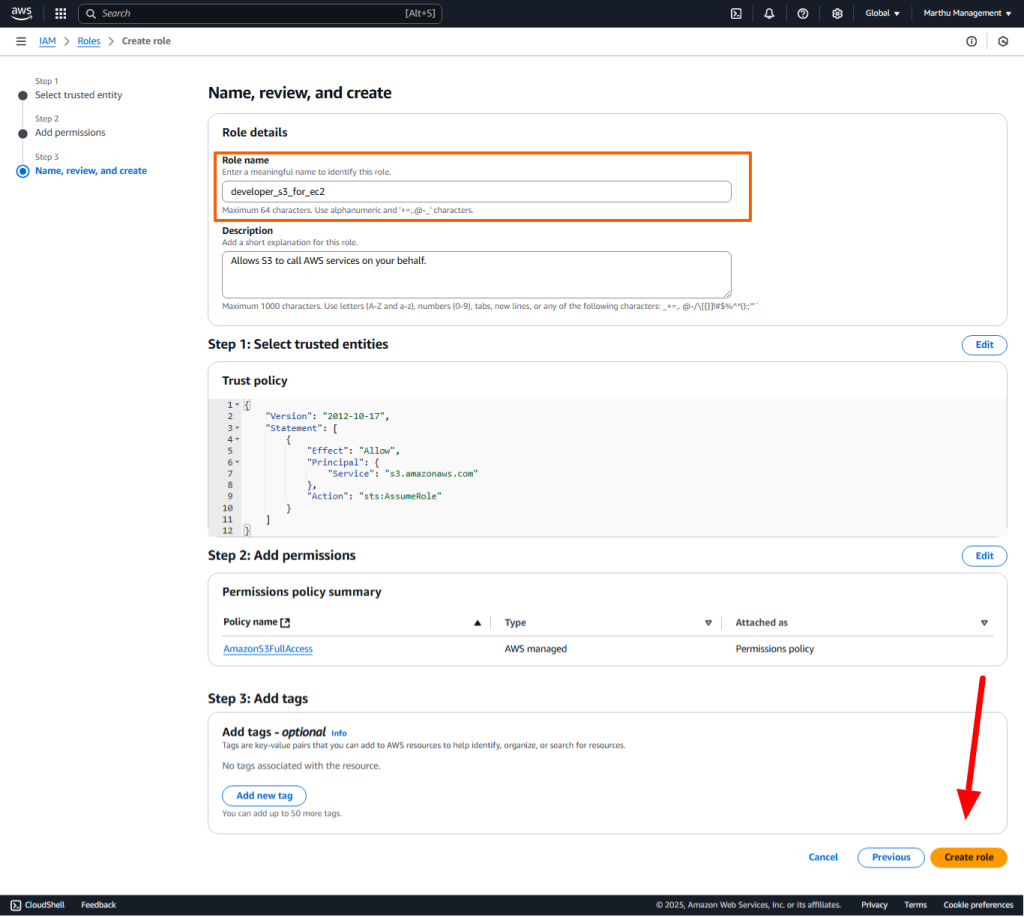Image resolution: width=1024 pixels, height=917 pixels.
Task: Collapse the Principal fold arrow on line 6
Action: 237,462
